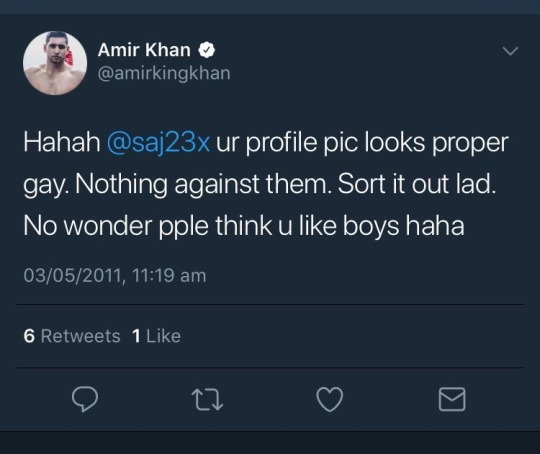This screenshot has height=454, width=540.
Task: Select the tweet text starting with Hahah
Action: 266,184
